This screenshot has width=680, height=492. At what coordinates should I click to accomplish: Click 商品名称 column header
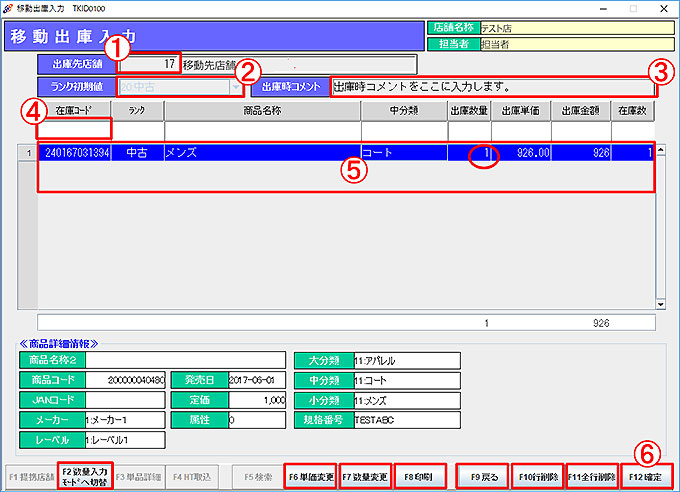tap(262, 111)
